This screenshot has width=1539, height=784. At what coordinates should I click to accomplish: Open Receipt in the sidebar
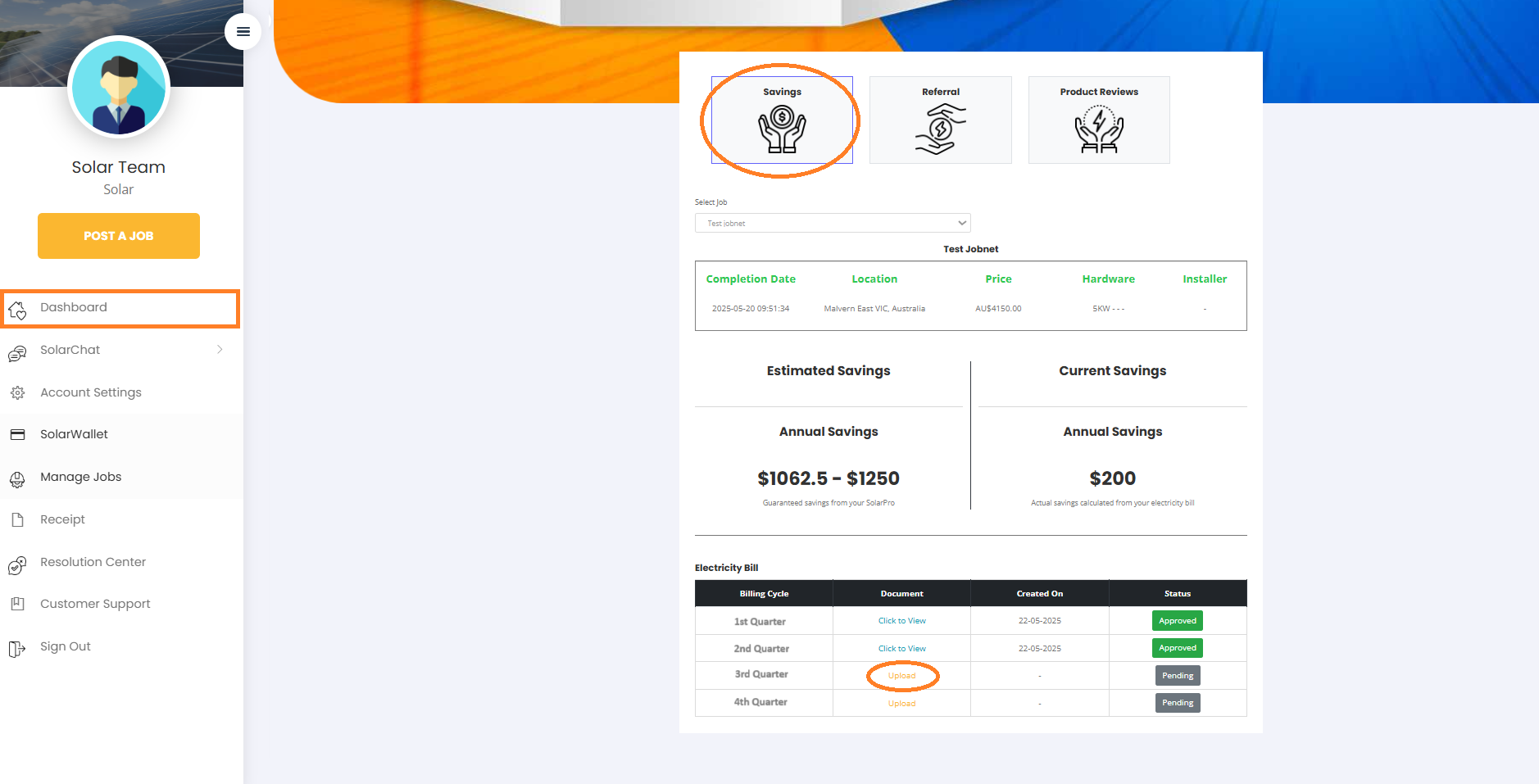click(62, 519)
